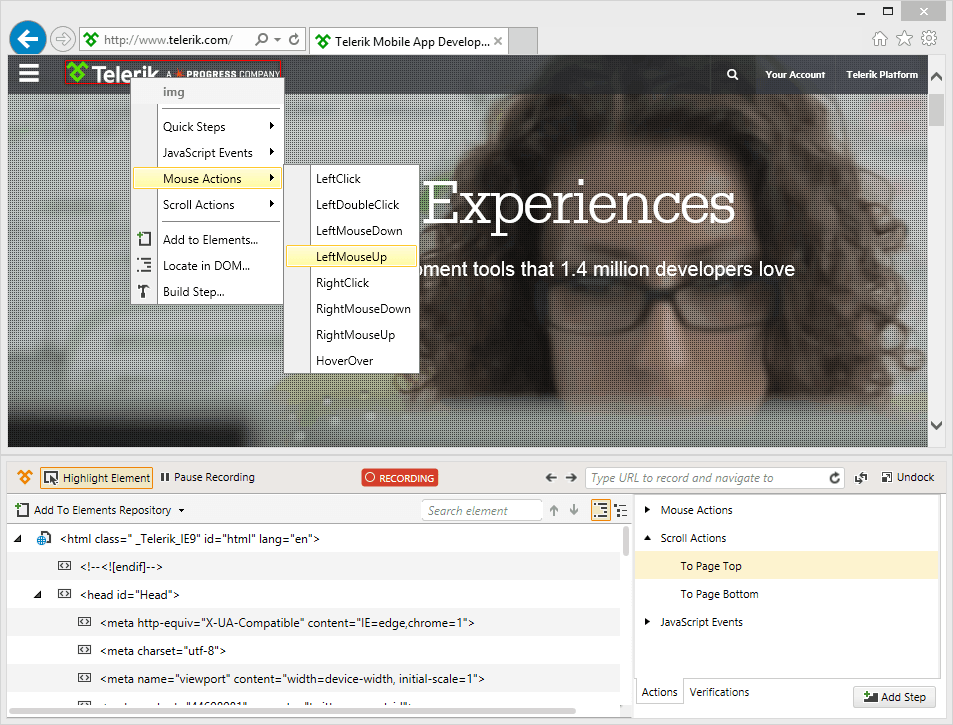Click the Add to Elements icon in context menu
The image size is (953, 725).
pos(144,239)
